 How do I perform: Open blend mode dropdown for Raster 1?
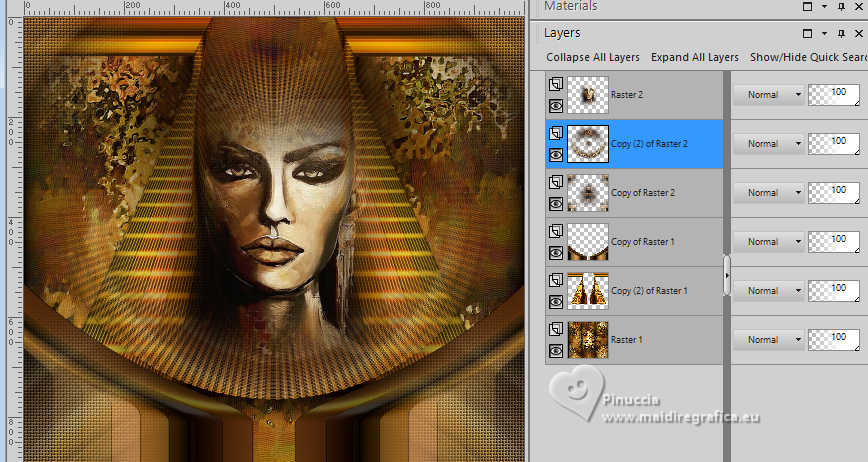point(769,340)
